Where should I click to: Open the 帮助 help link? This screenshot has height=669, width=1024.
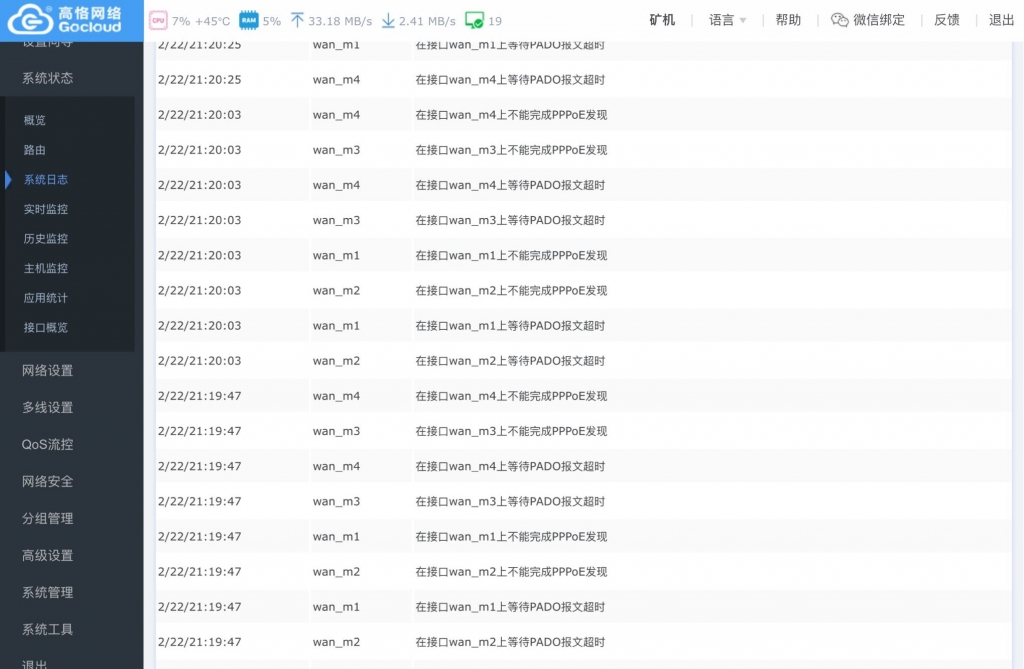pyautogui.click(x=788, y=20)
